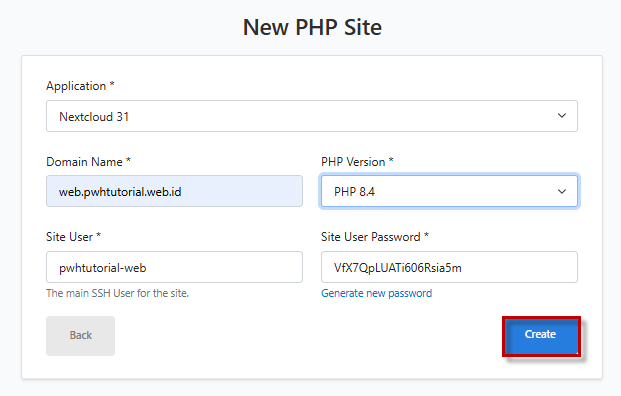Click the main SSH User helper text
The height and width of the screenshot is (396, 621).
point(117,293)
